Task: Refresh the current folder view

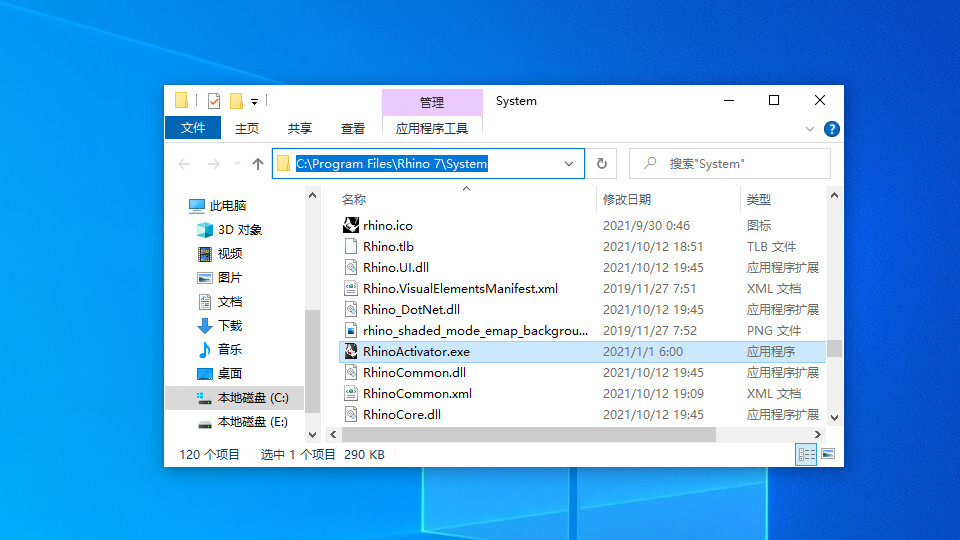Action: point(602,164)
